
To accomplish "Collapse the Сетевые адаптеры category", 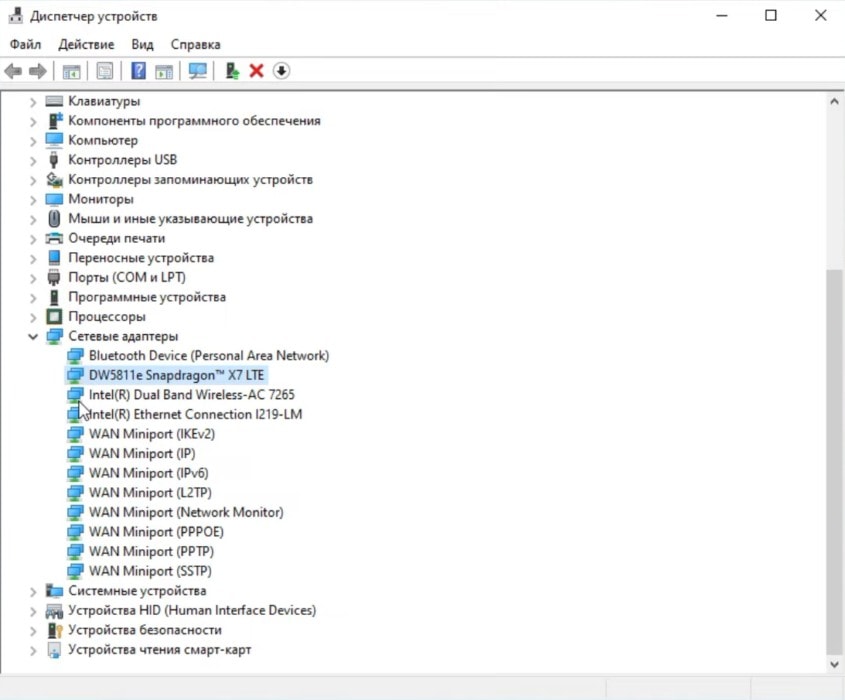I will [33, 337].
